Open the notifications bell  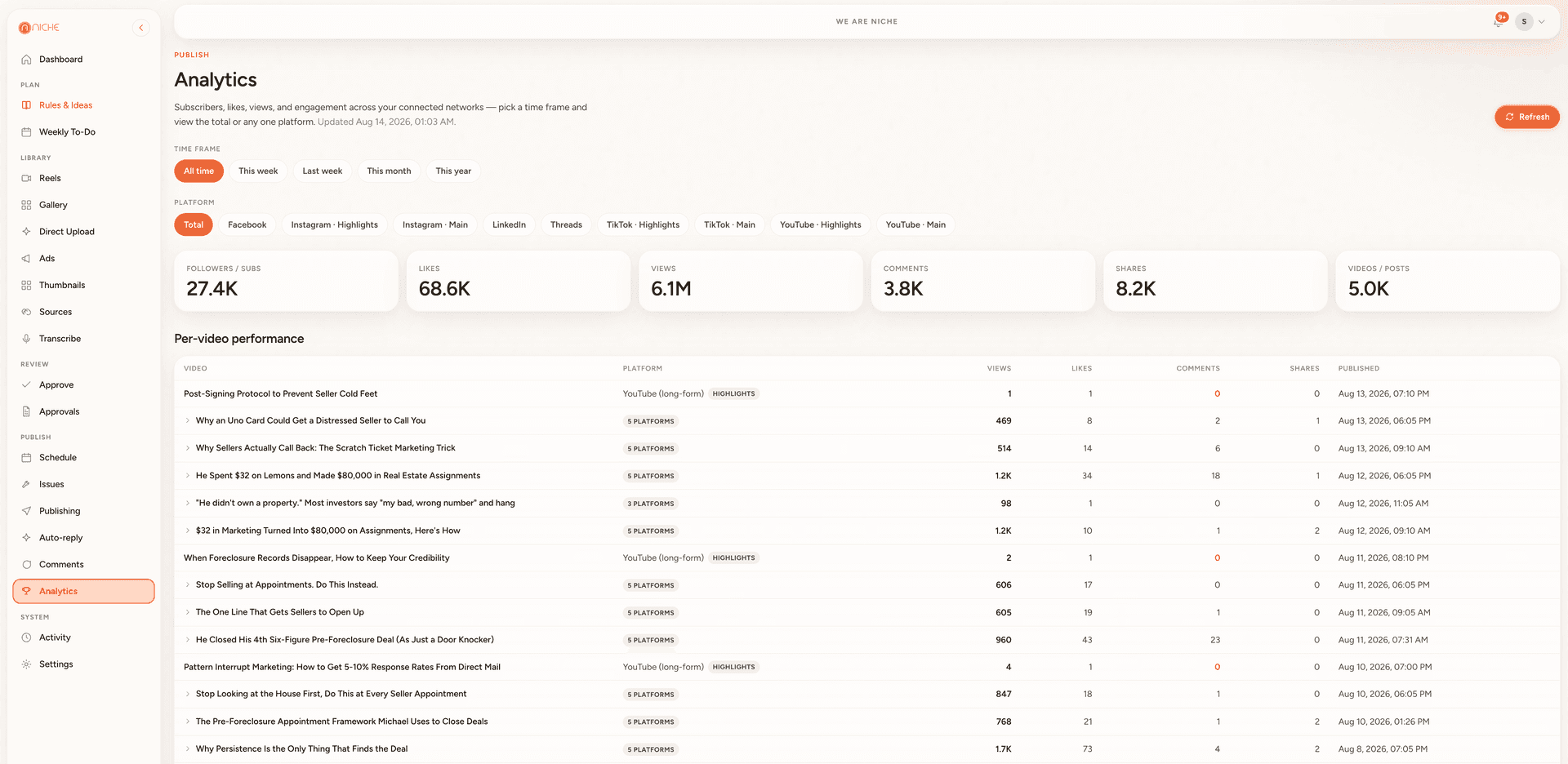[x=1499, y=21]
